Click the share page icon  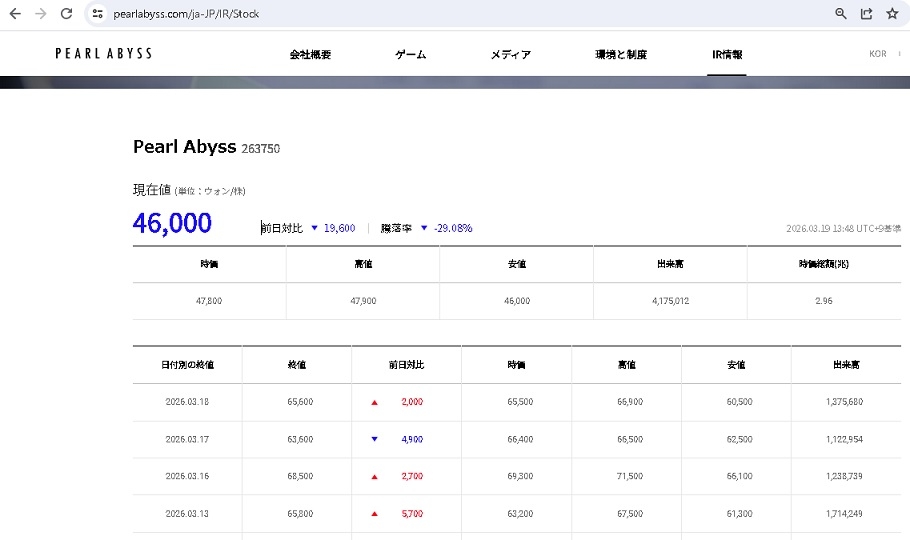(x=867, y=14)
